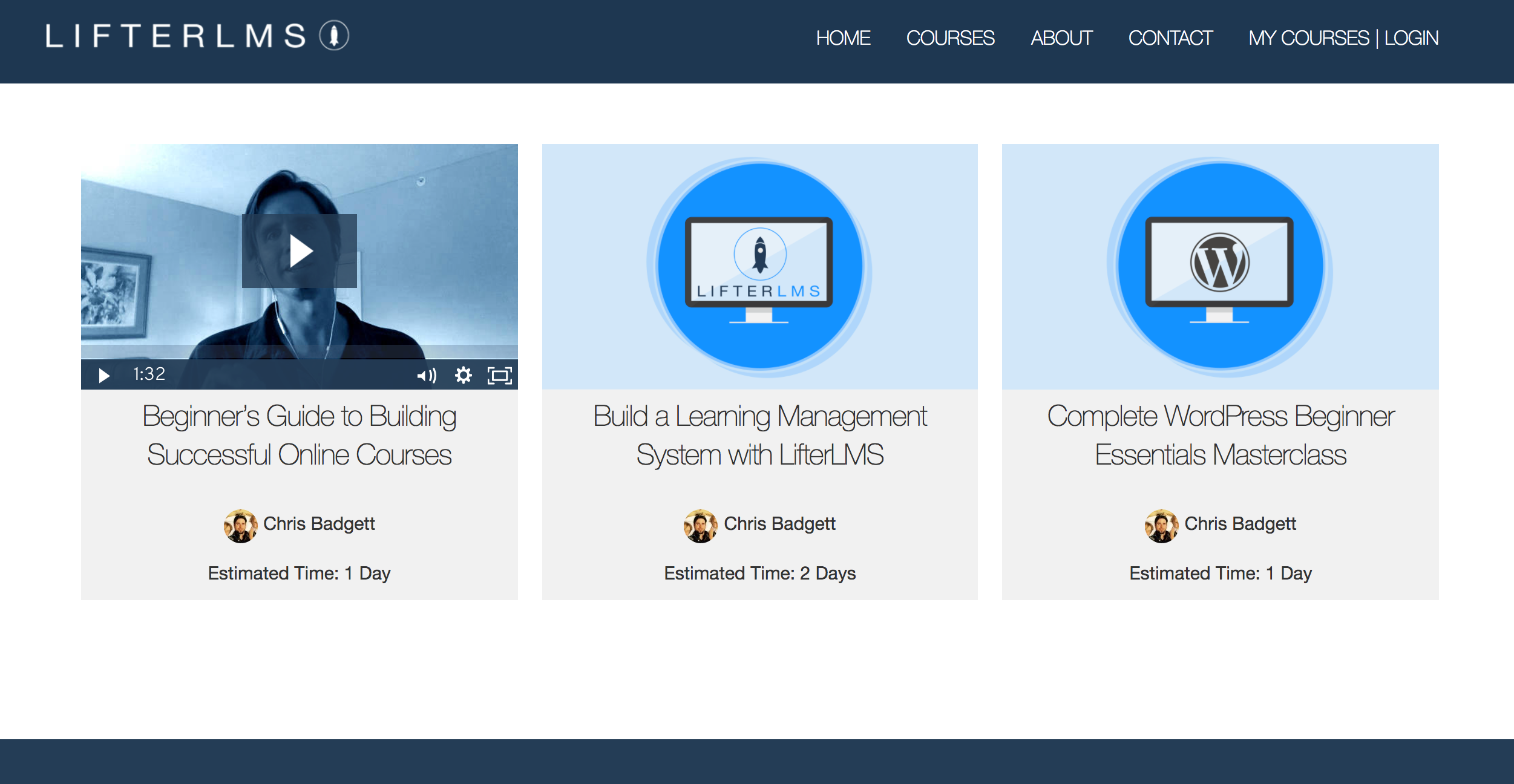Click Chris Badgett's name under the first course

click(320, 524)
